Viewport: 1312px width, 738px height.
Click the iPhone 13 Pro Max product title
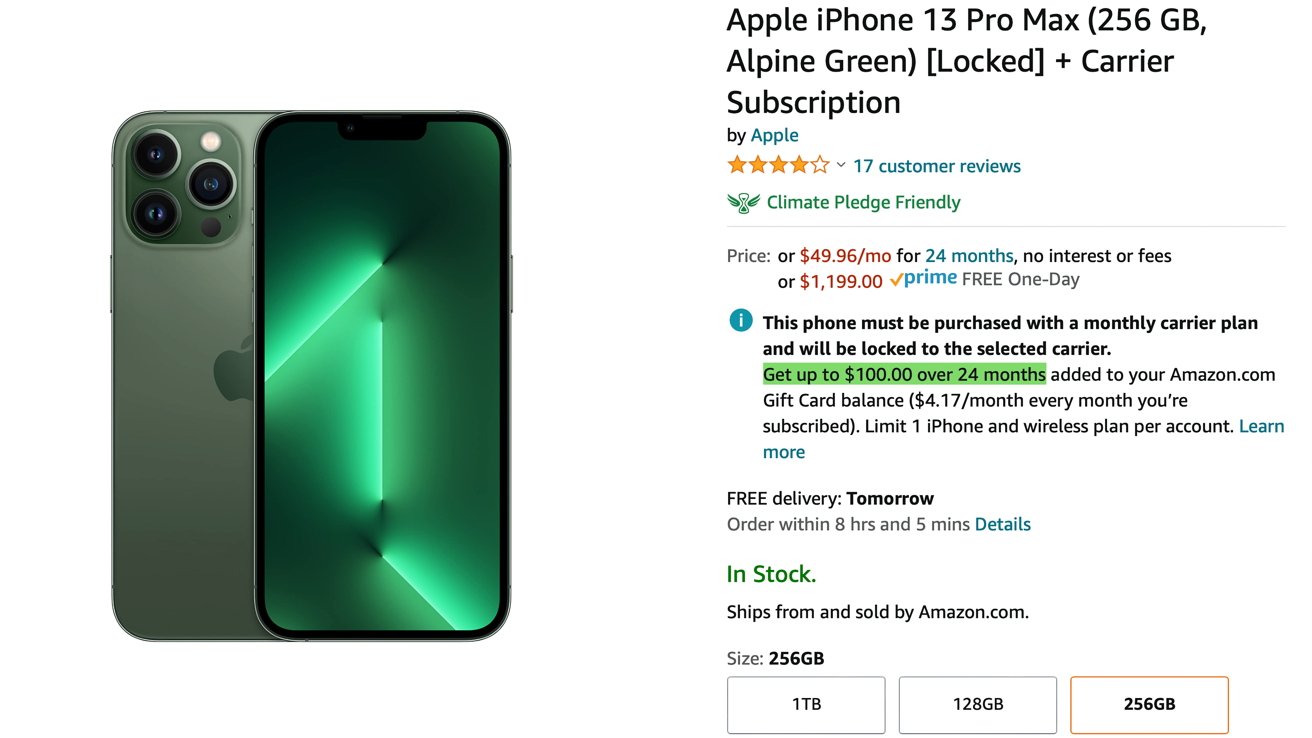click(965, 60)
